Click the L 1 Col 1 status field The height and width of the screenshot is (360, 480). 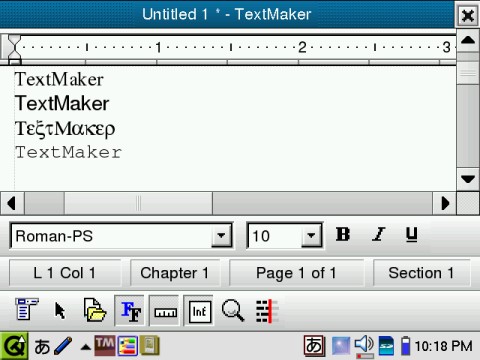[x=65, y=273]
